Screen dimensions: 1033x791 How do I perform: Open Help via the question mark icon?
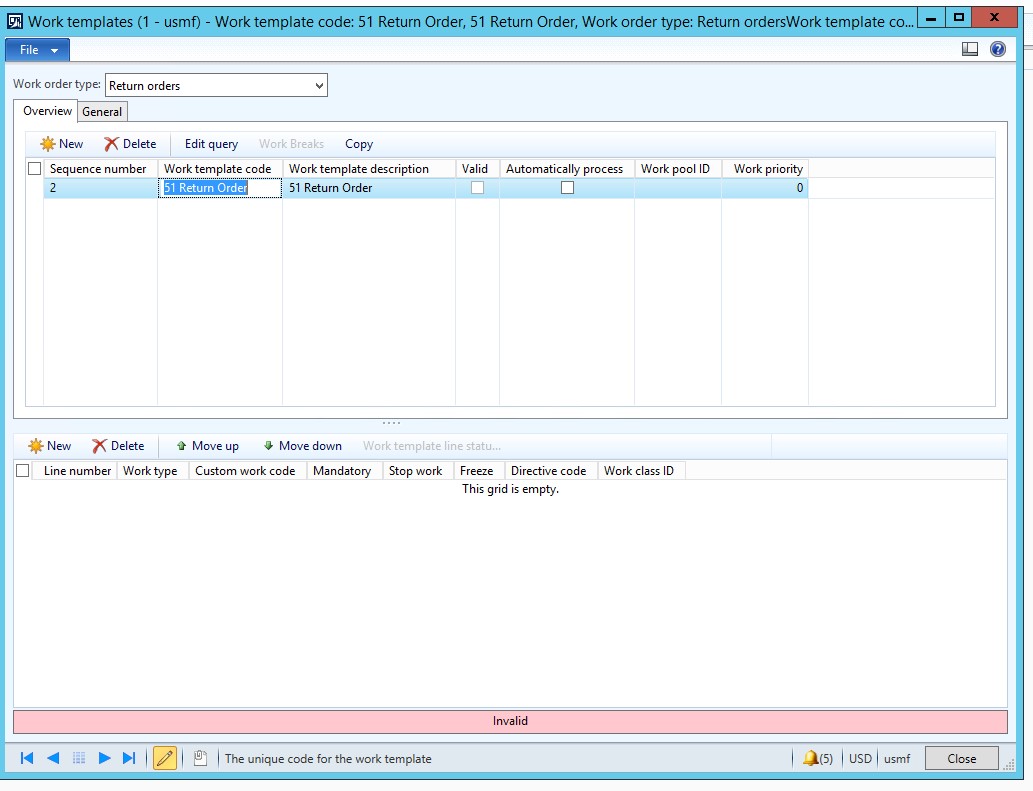pos(997,47)
